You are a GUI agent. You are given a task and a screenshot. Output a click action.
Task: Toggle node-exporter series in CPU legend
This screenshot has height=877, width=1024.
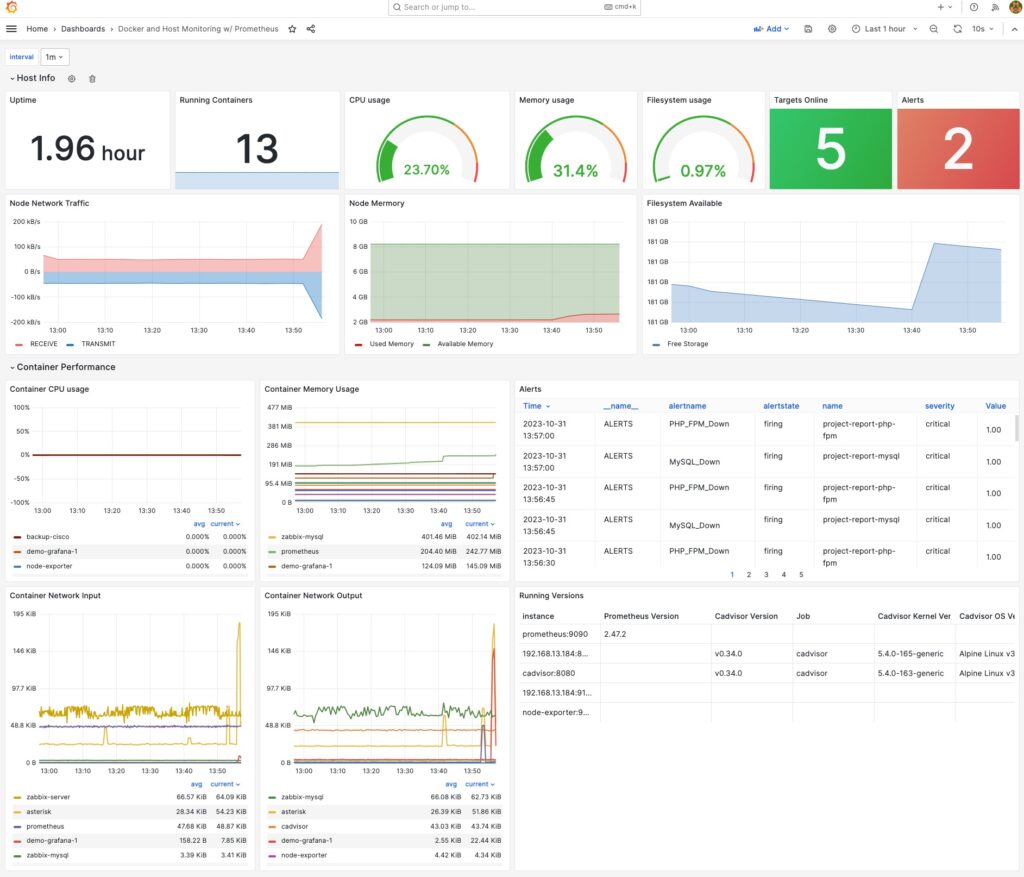[x=49, y=566]
